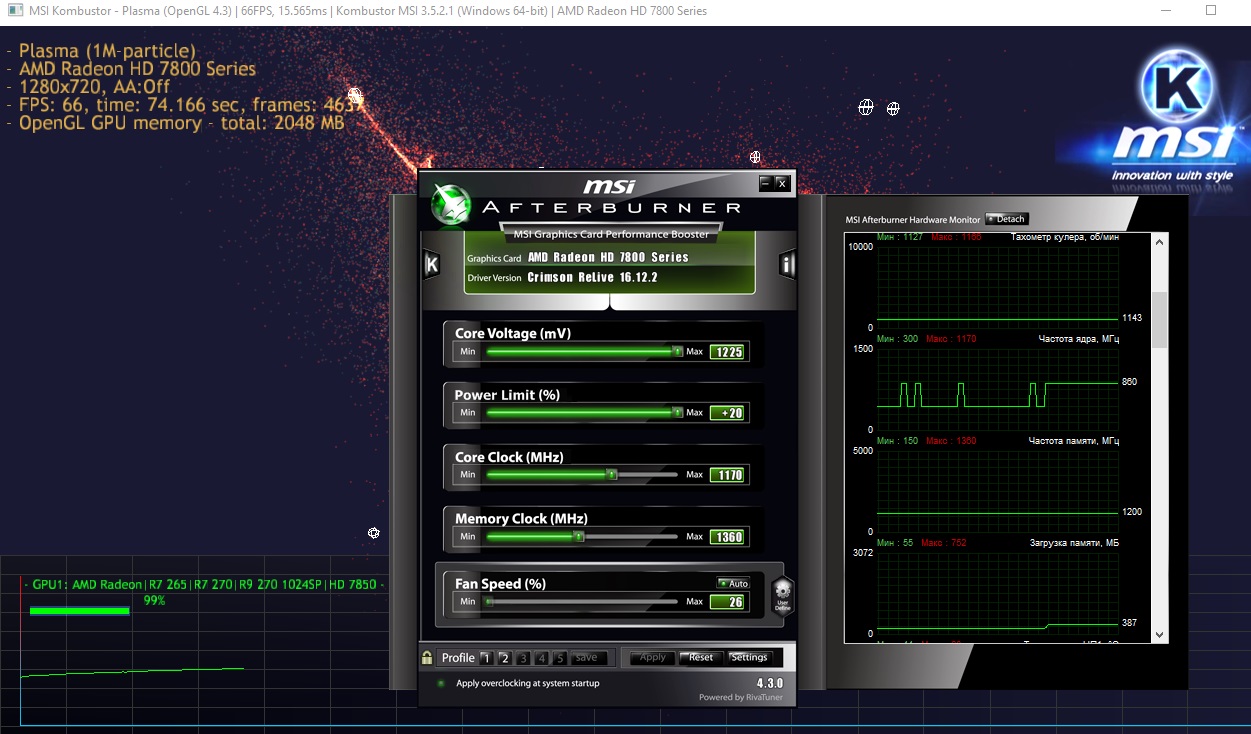Open the info panel via the i icon

(787, 265)
